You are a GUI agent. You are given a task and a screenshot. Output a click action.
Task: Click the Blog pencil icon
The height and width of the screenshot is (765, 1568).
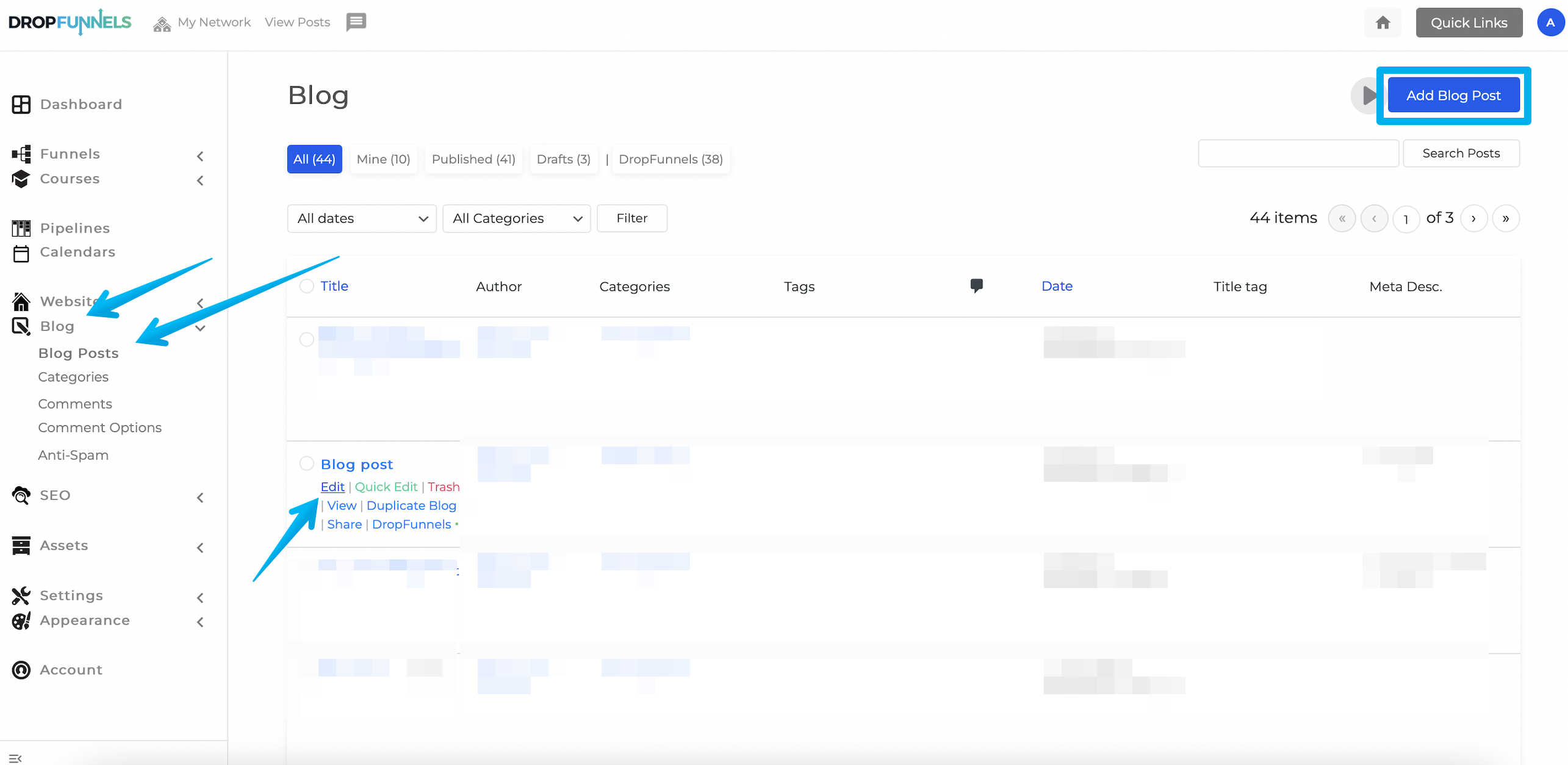click(21, 326)
